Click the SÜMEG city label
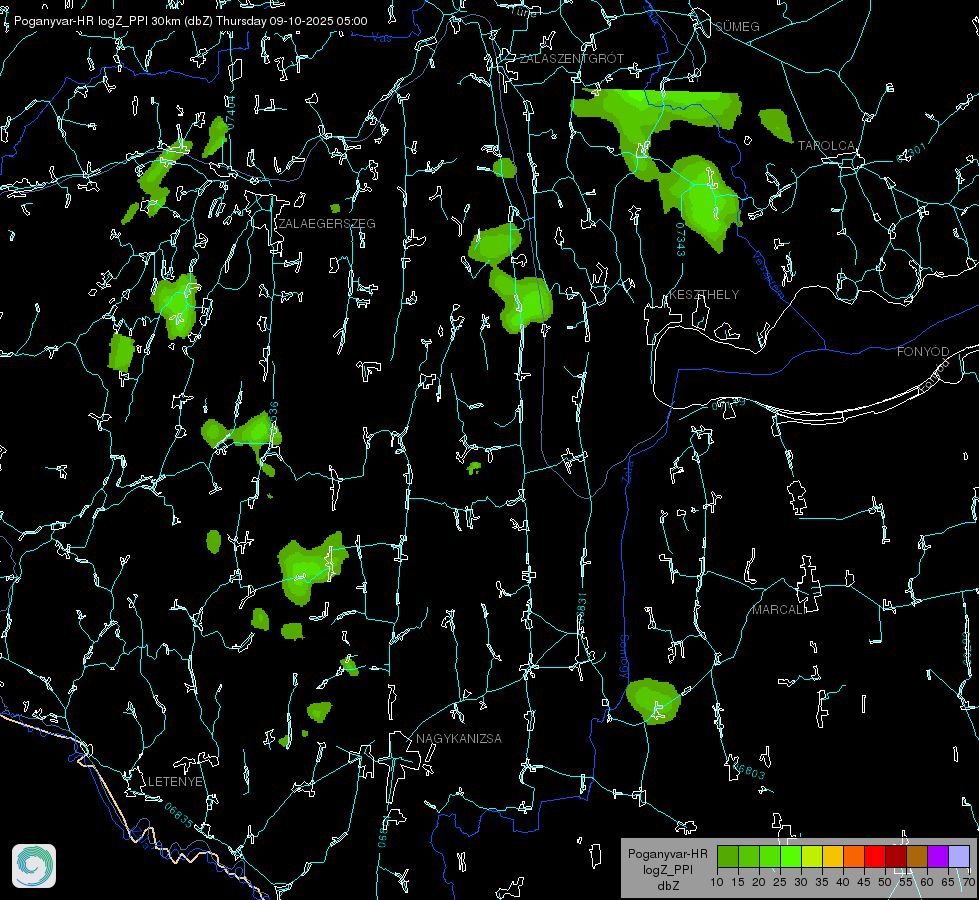This screenshot has height=900, width=979. 737,26
